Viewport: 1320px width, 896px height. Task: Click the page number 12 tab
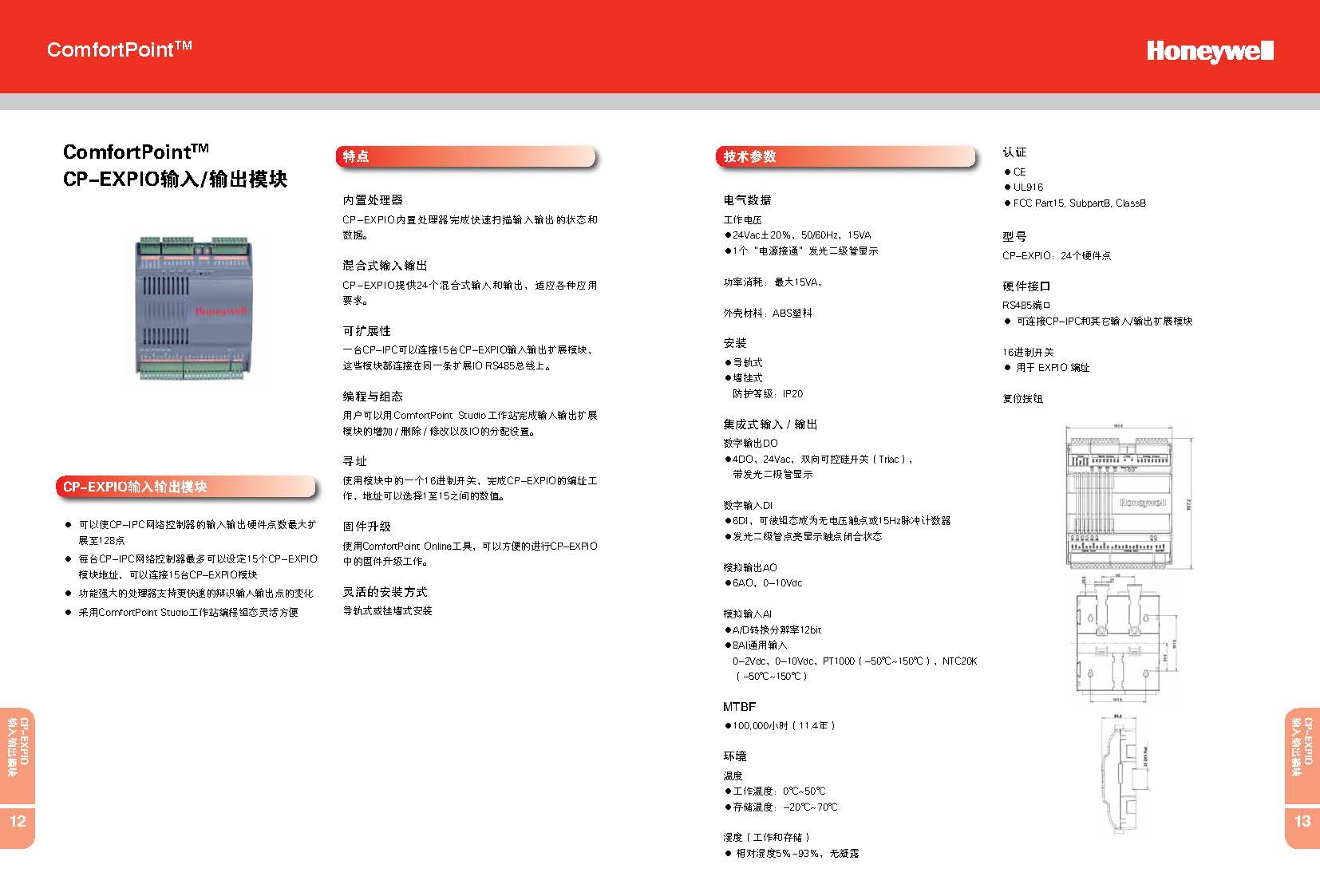tap(18, 821)
